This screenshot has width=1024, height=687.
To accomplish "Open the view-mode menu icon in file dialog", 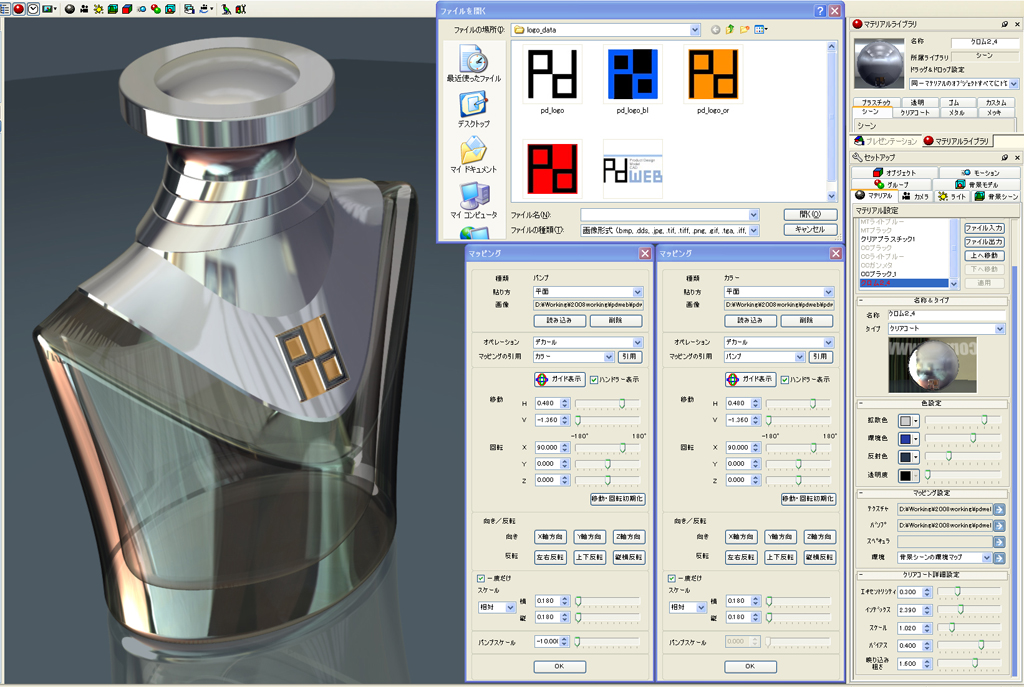I will (761, 30).
